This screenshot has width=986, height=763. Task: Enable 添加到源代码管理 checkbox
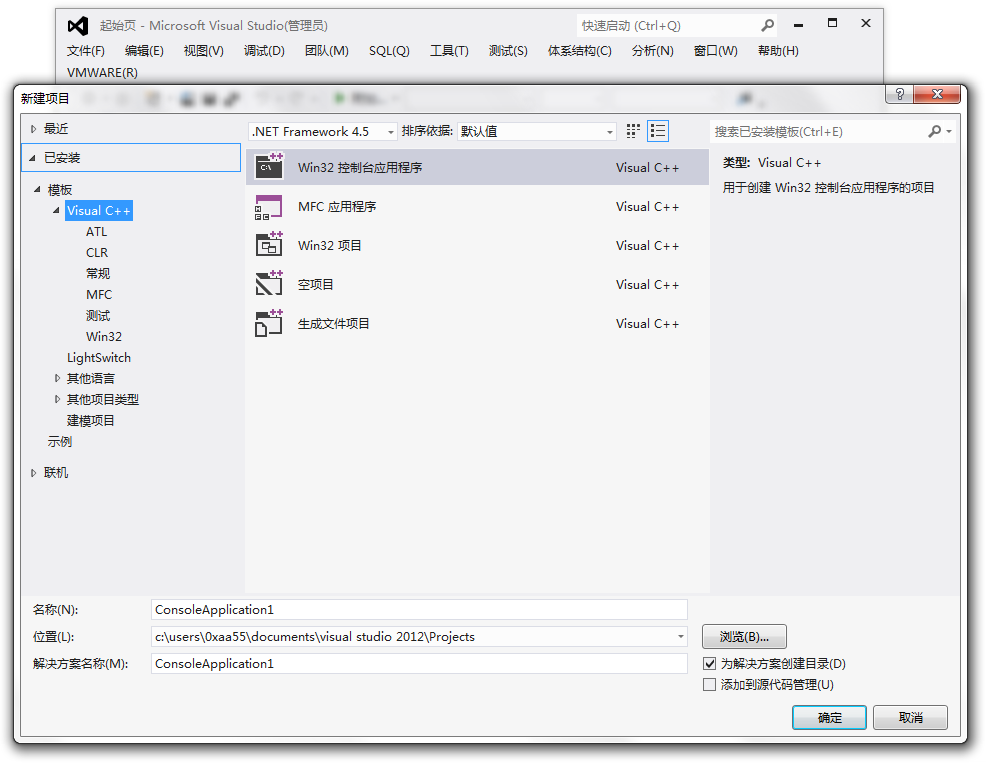[x=709, y=684]
